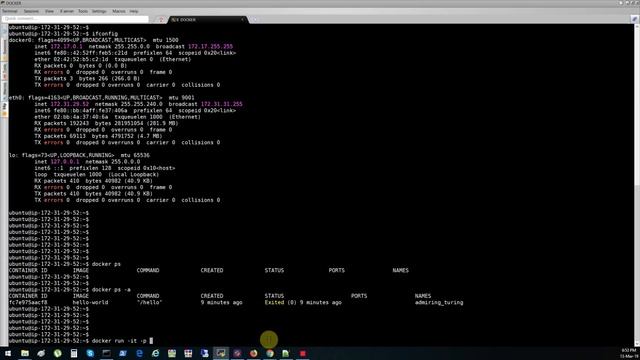Open the Microsoft Edge taskbar icon
640x360 pixels.
coord(139,353)
